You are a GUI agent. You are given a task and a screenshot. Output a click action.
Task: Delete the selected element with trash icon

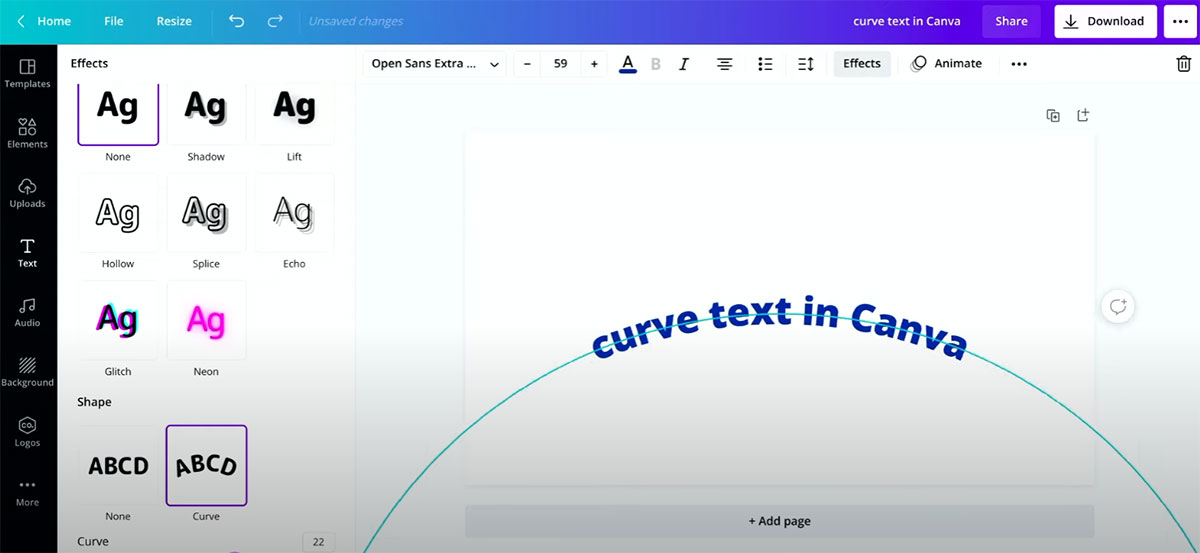click(1183, 64)
